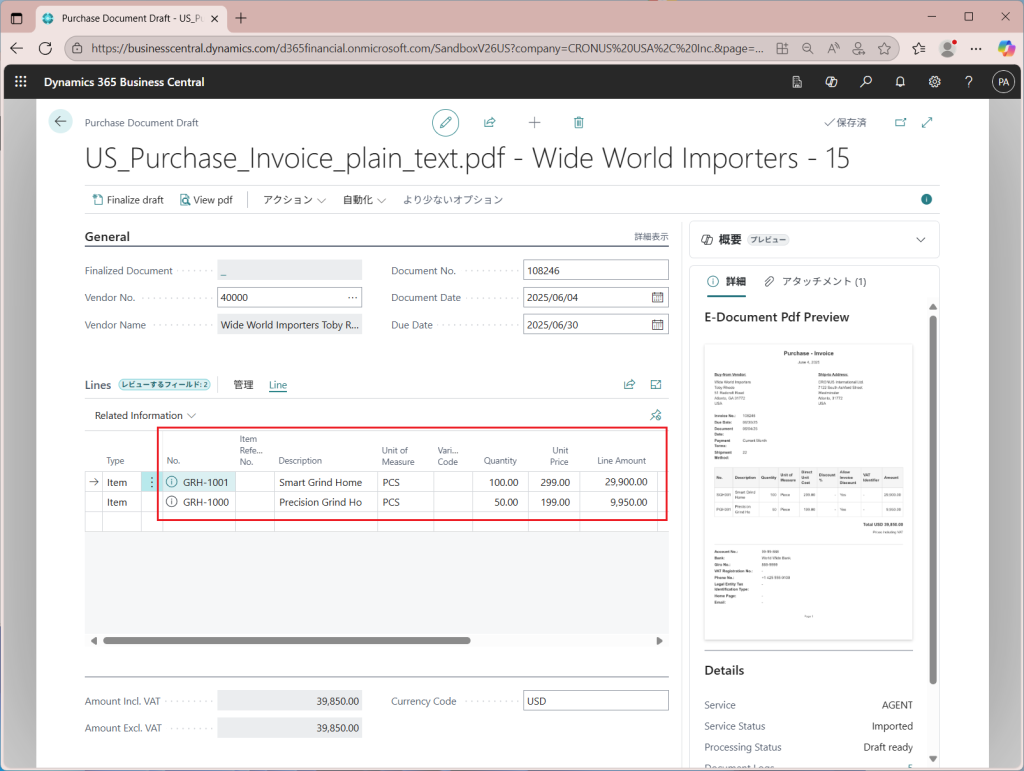Image resolution: width=1024 pixels, height=771 pixels.
Task: Personalize lines with the pin icon
Action: pyautogui.click(x=656, y=415)
